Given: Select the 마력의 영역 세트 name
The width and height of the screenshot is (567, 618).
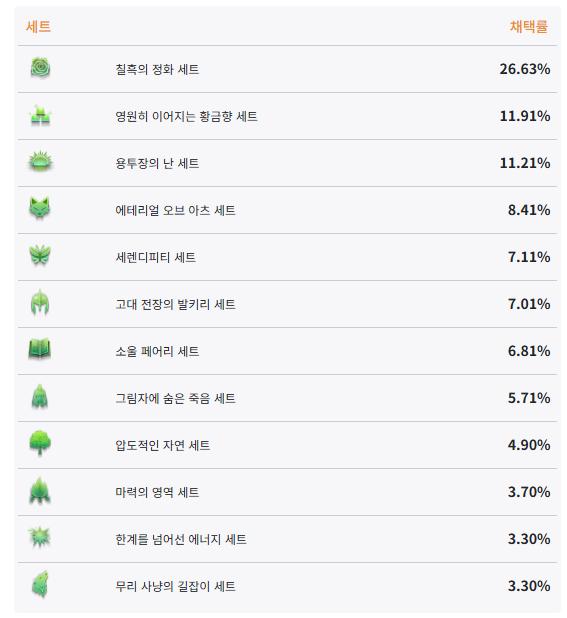Looking at the screenshot, I should [x=157, y=492].
